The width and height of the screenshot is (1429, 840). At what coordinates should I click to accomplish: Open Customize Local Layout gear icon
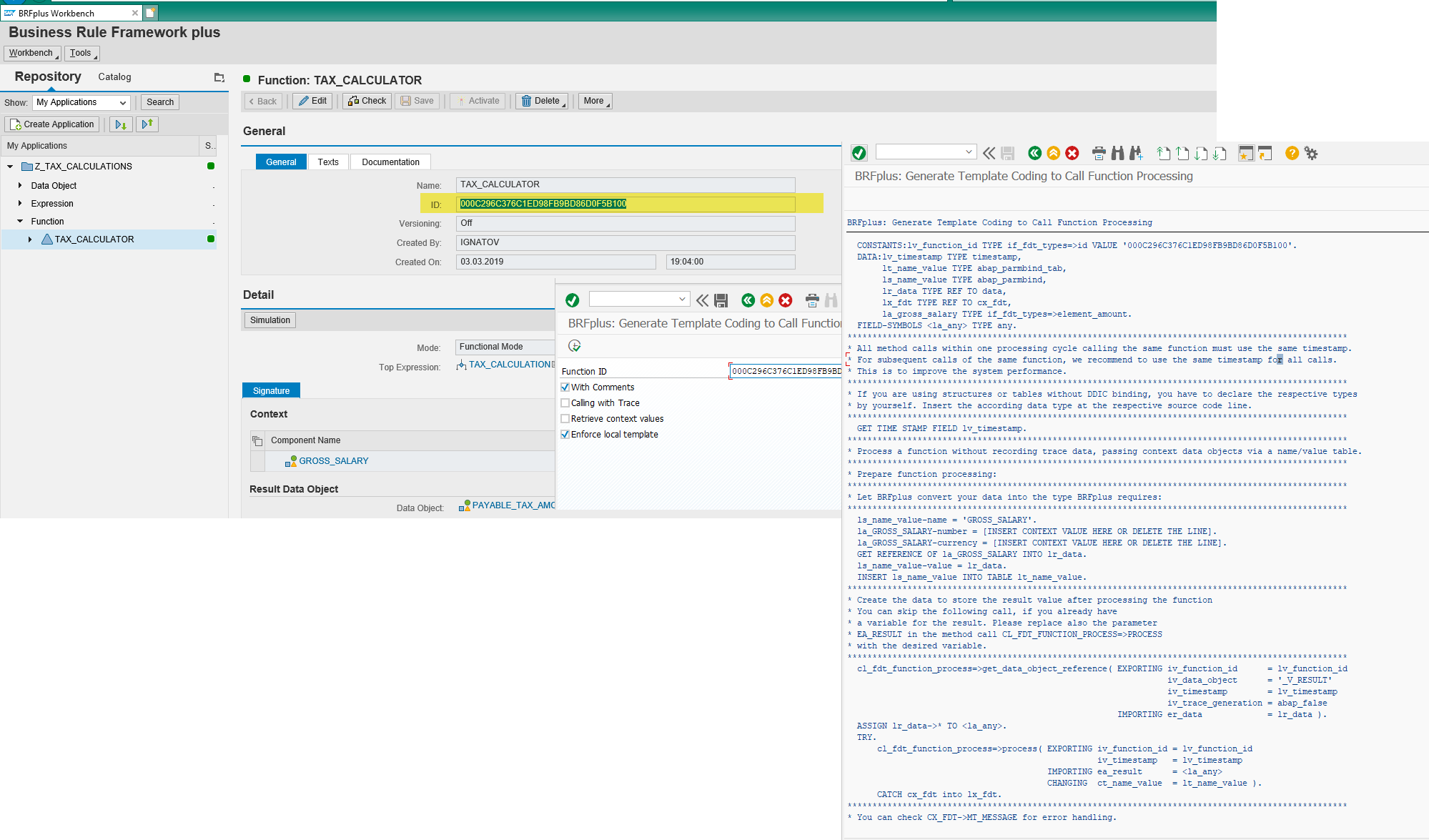click(1311, 153)
